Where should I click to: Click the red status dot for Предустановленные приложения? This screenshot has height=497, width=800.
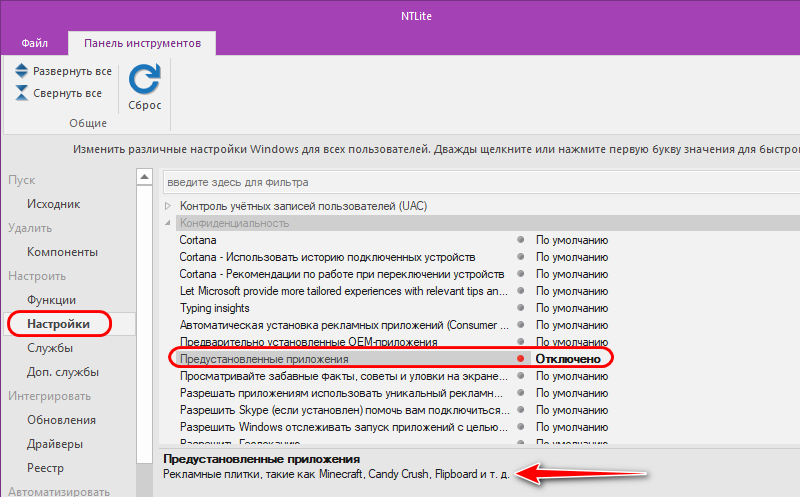click(x=520, y=359)
